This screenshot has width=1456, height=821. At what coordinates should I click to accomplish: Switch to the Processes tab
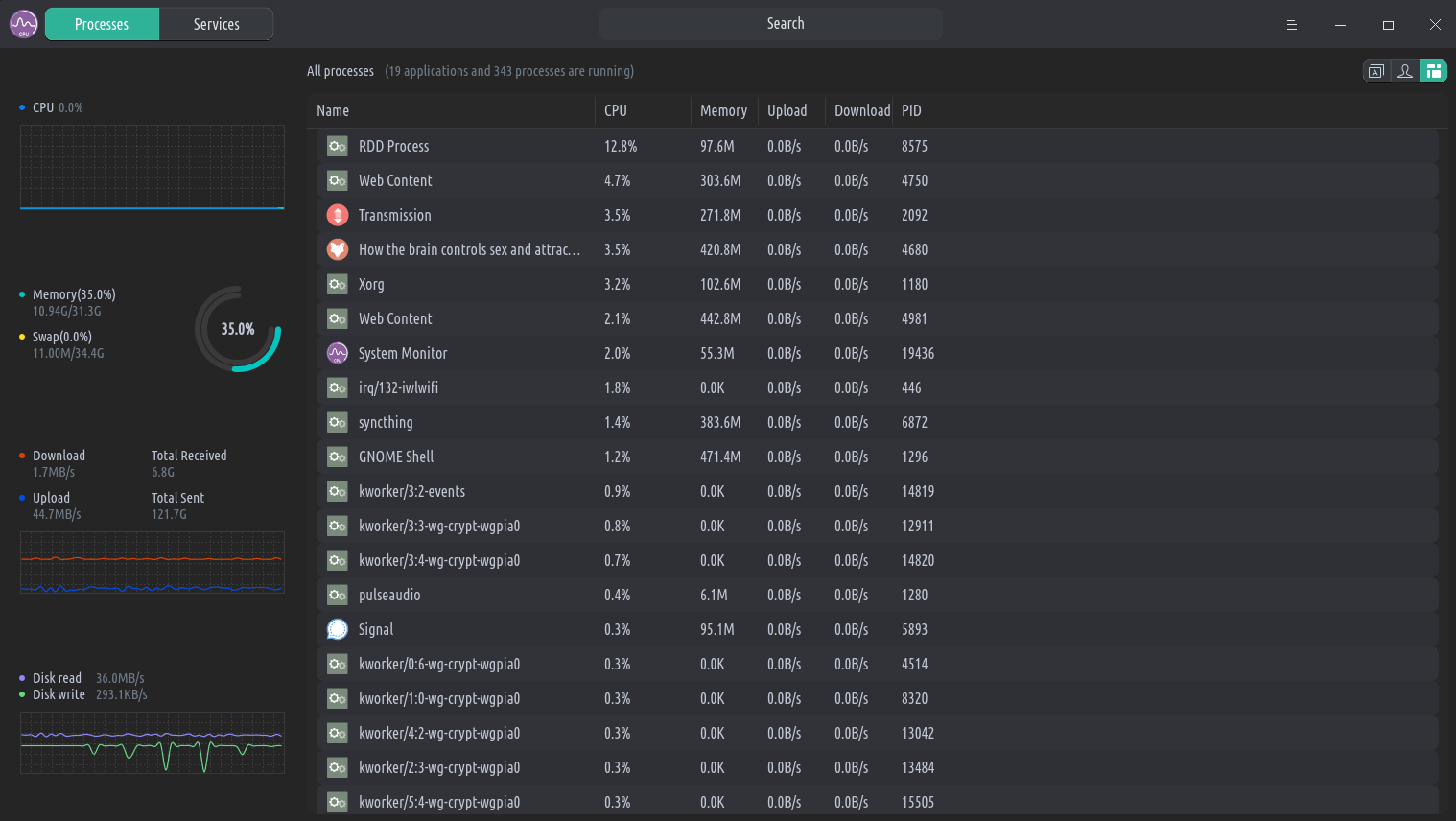point(102,24)
